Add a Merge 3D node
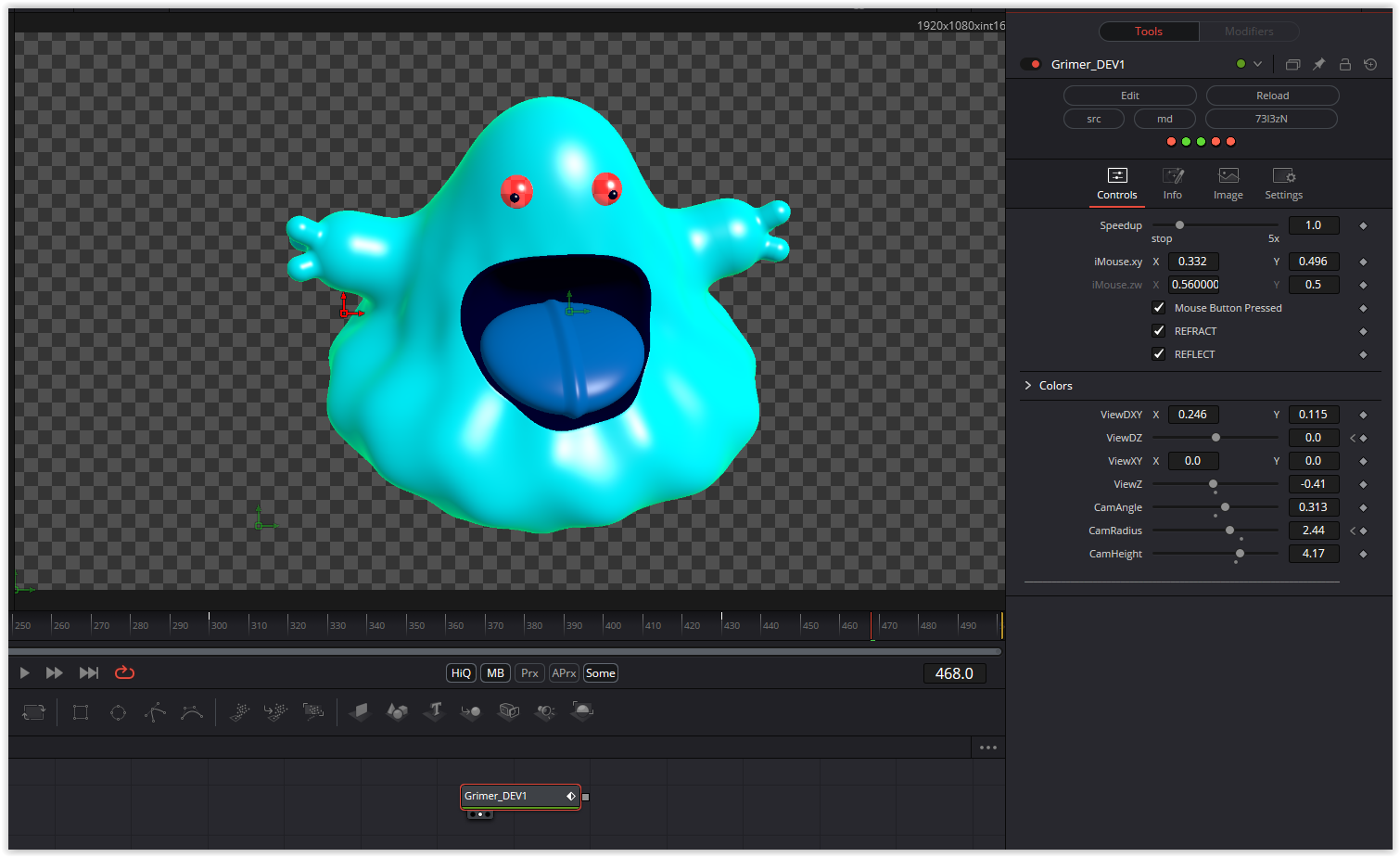Screen dimensions: 1400x857 tap(471, 712)
